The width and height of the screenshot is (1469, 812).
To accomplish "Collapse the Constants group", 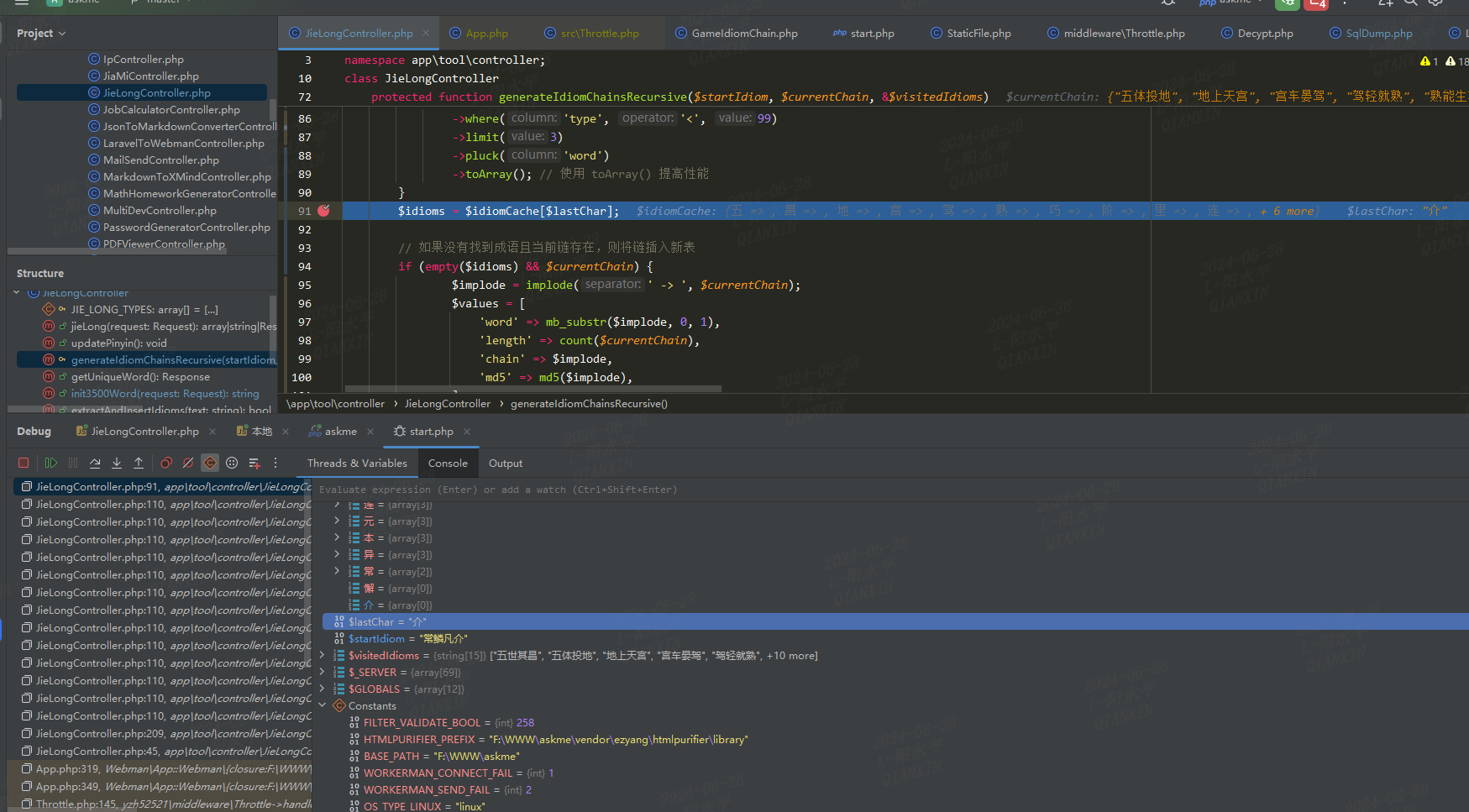I will (x=322, y=706).
